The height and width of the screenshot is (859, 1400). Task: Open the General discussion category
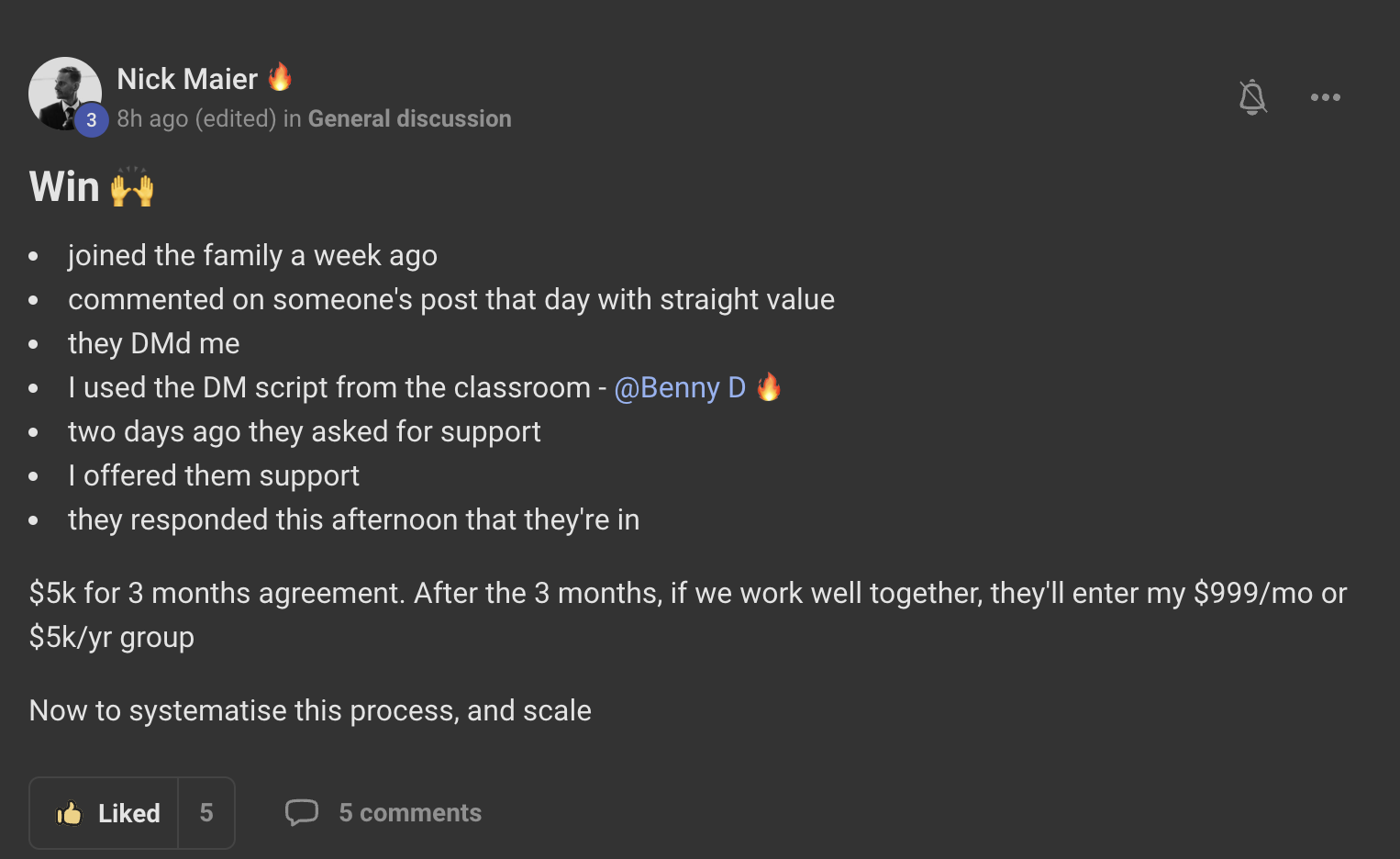tap(409, 118)
